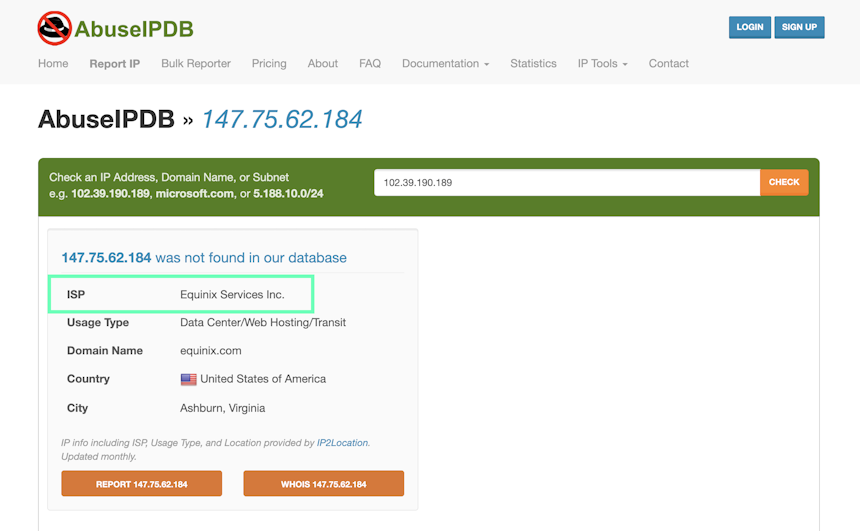Click the AbuseIPDB green logo text
Viewport: 860px width, 531px height.
pos(134,29)
